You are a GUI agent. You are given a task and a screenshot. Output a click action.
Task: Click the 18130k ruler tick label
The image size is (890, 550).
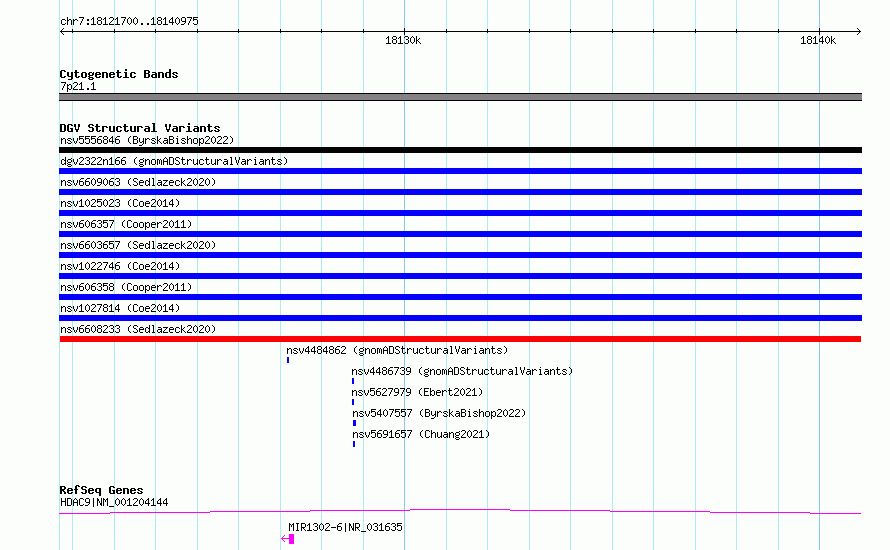click(403, 40)
